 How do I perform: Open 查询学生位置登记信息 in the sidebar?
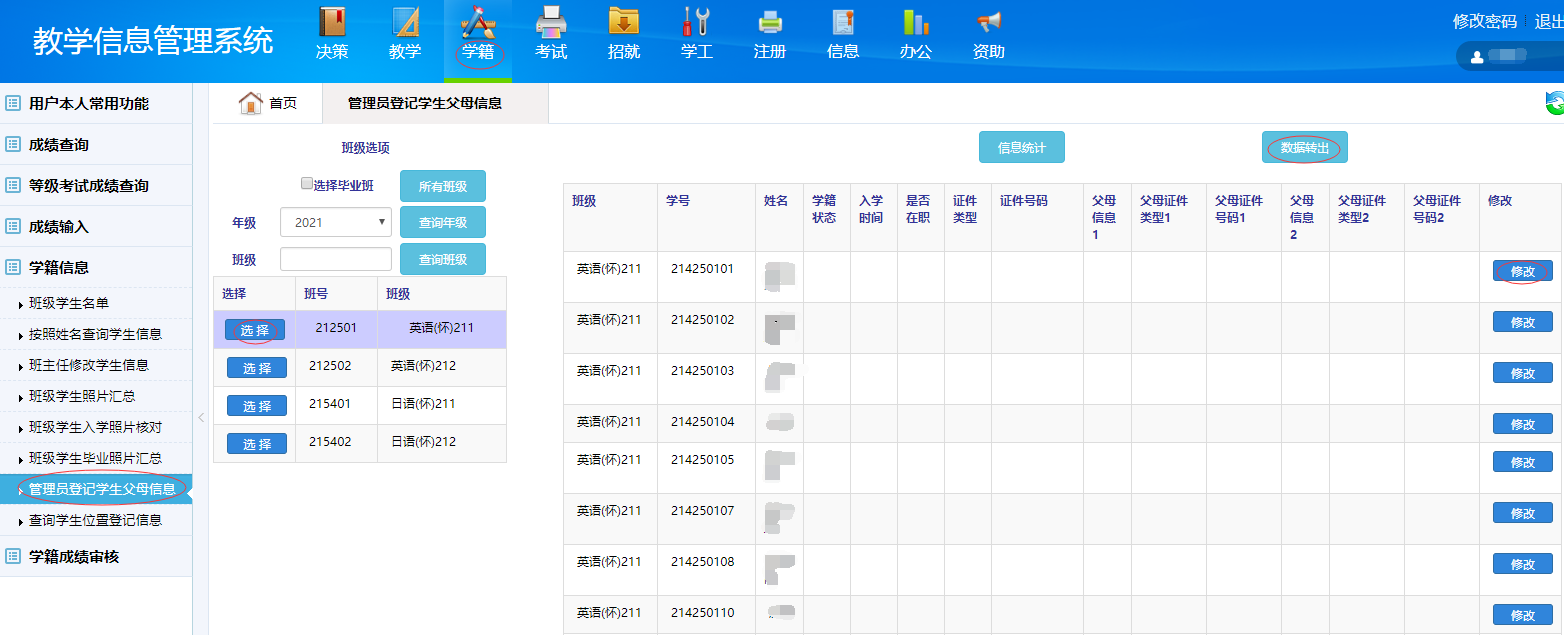pos(96,520)
